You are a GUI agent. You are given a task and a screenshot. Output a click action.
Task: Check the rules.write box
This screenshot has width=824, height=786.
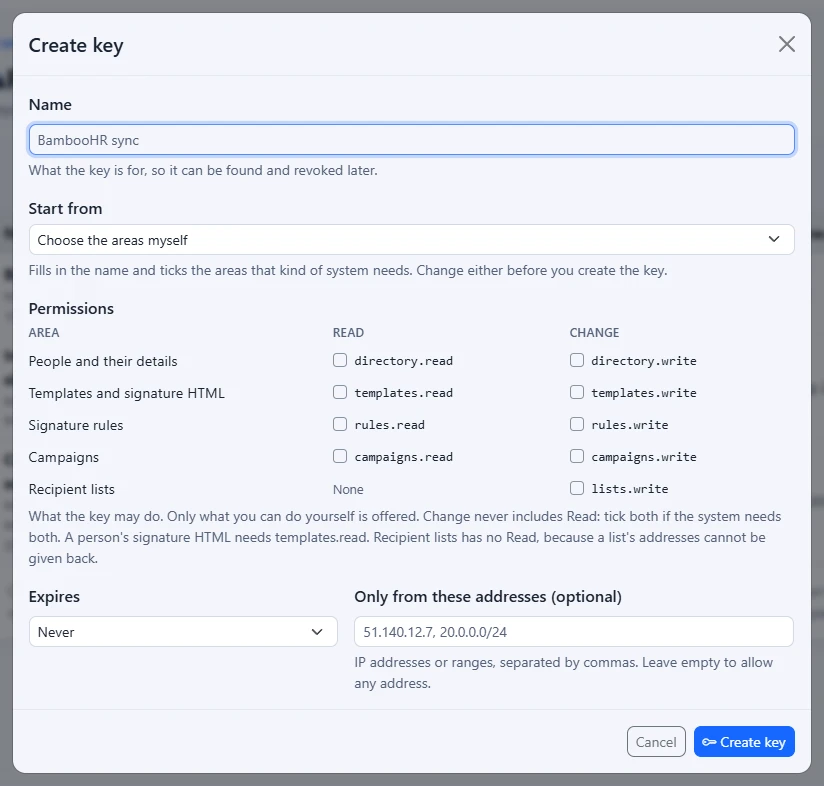(577, 425)
